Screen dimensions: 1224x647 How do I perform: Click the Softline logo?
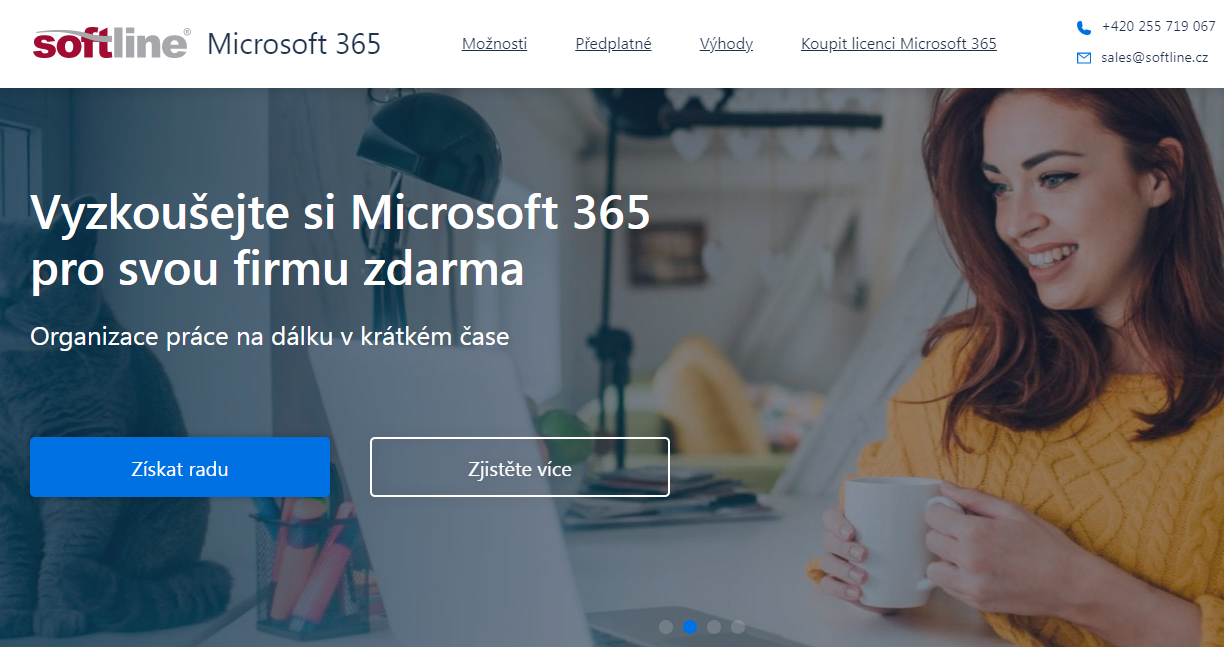coord(111,43)
